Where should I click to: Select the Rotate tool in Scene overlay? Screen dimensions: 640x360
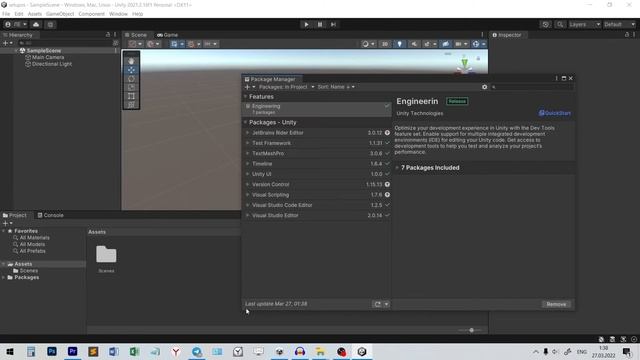tap(131, 79)
